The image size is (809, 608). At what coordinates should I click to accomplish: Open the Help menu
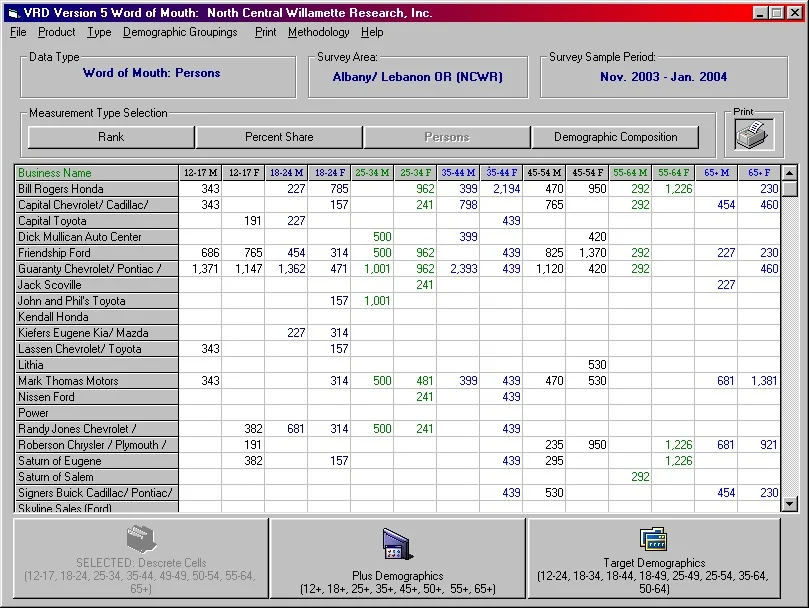point(372,32)
